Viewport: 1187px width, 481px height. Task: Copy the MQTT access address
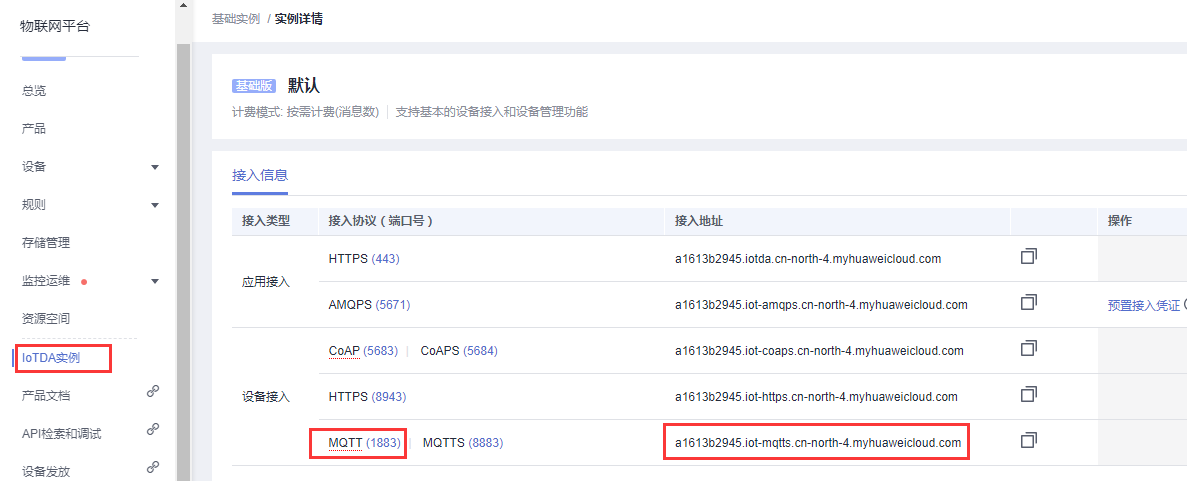(1028, 440)
